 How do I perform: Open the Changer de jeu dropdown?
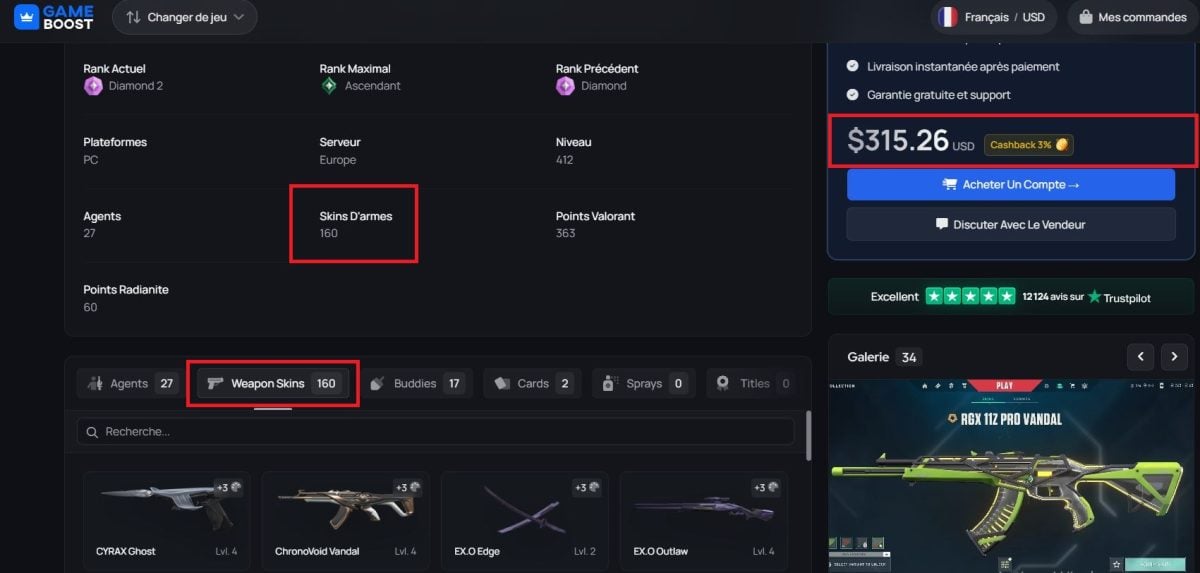pos(184,17)
